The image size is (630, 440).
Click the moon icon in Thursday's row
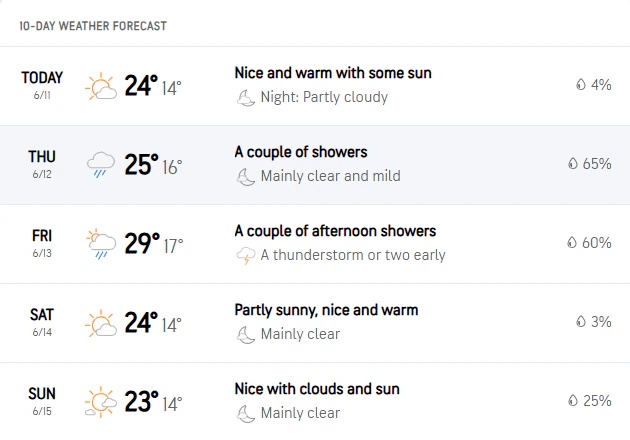245,177
